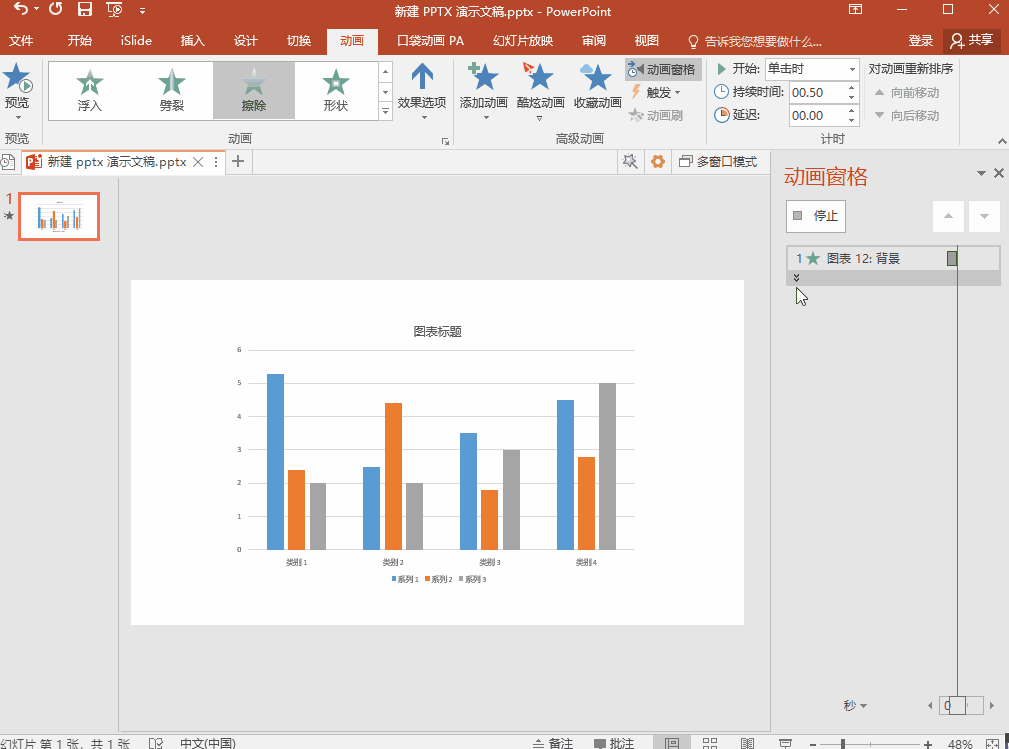Click the Share (共享) button
The image size is (1009, 749).
pos(972,41)
